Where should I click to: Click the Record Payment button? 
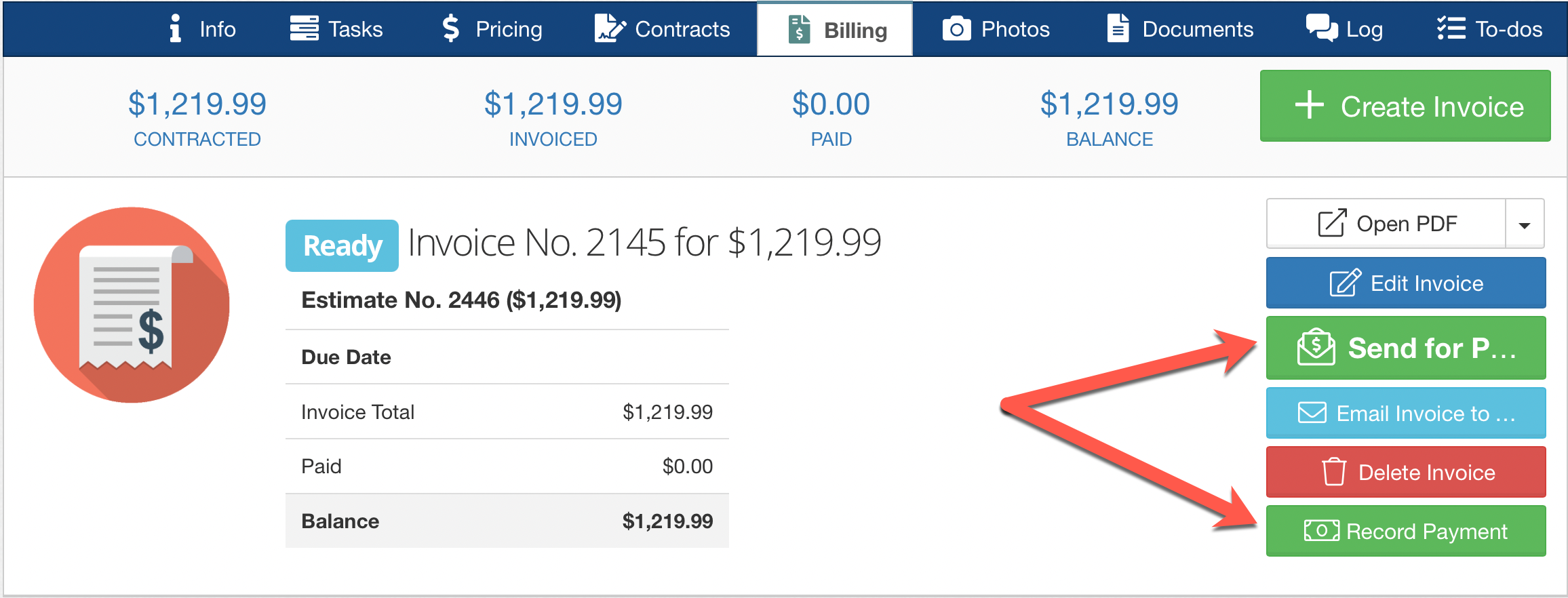point(1406,532)
